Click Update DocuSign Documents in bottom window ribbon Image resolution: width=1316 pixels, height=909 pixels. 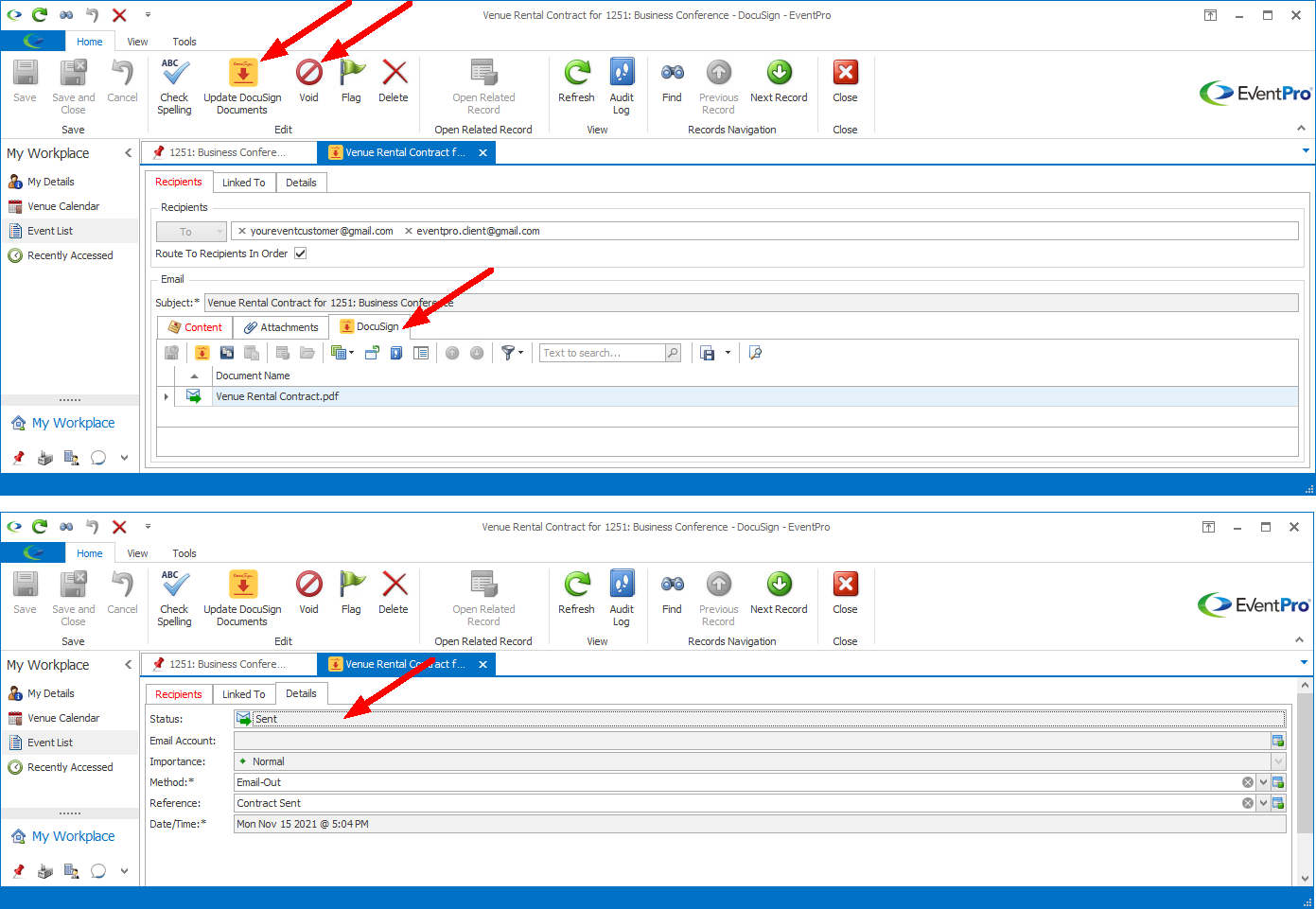coord(242,598)
